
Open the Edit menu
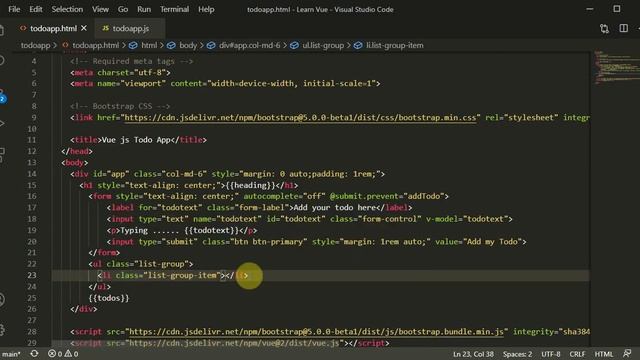coord(36,9)
